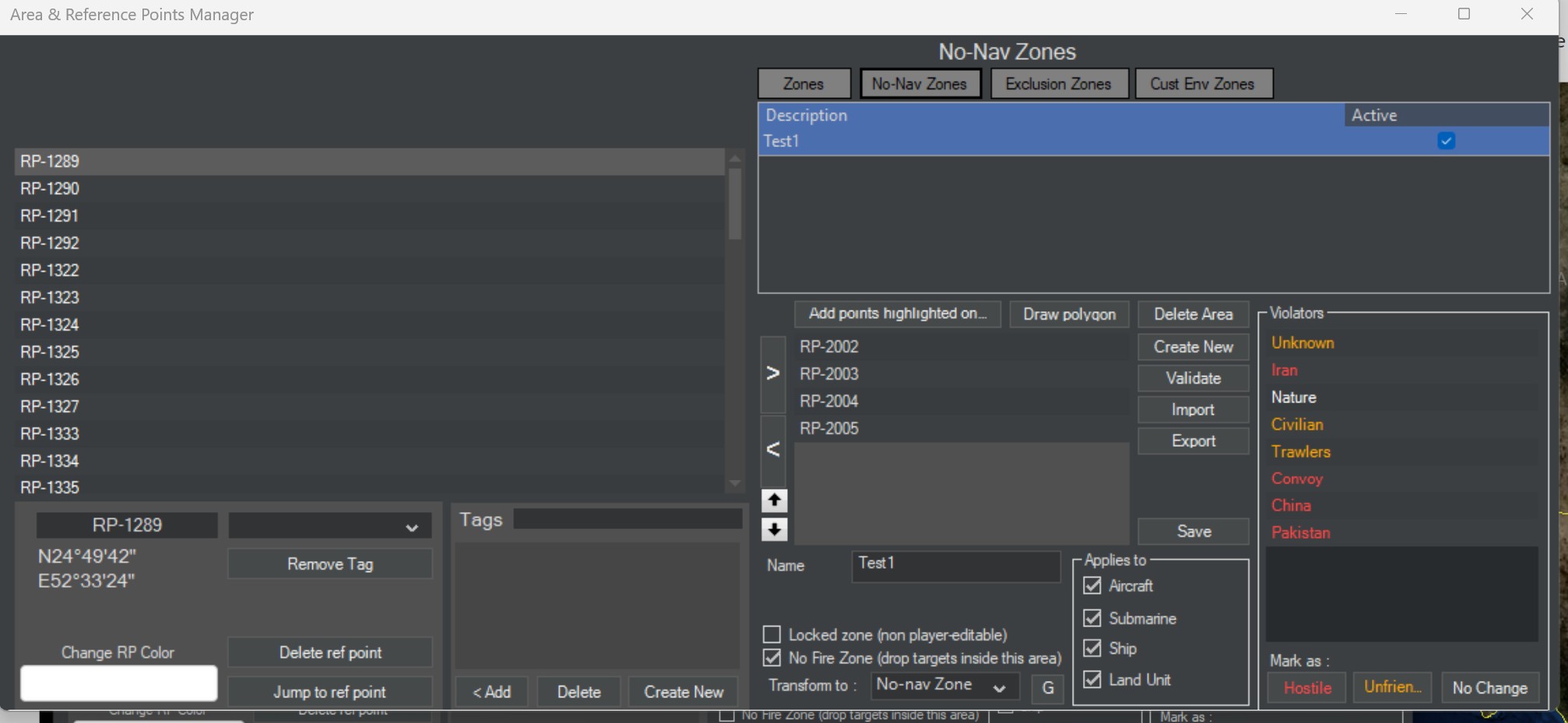1568x723 pixels.
Task: Select RP-1290 in reference points list
Action: (x=370, y=188)
